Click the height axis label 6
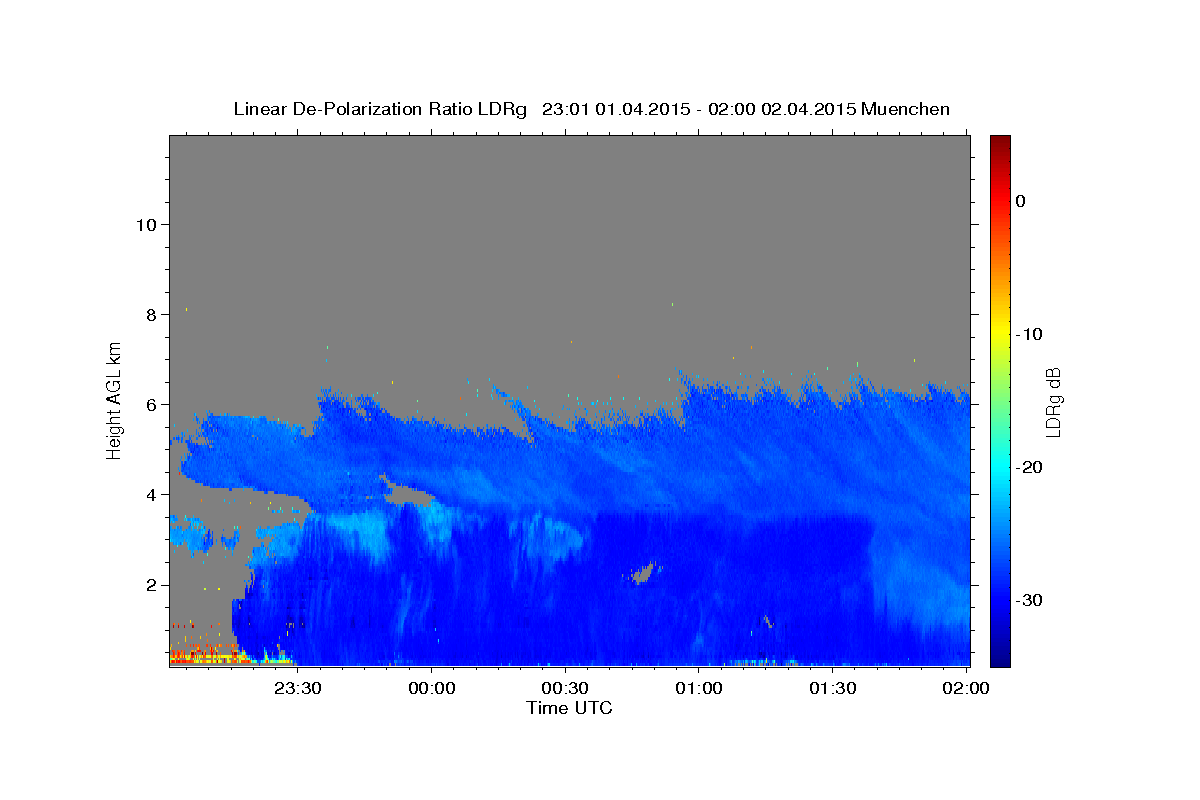Viewport: 1200px width, 800px height. (x=149, y=404)
